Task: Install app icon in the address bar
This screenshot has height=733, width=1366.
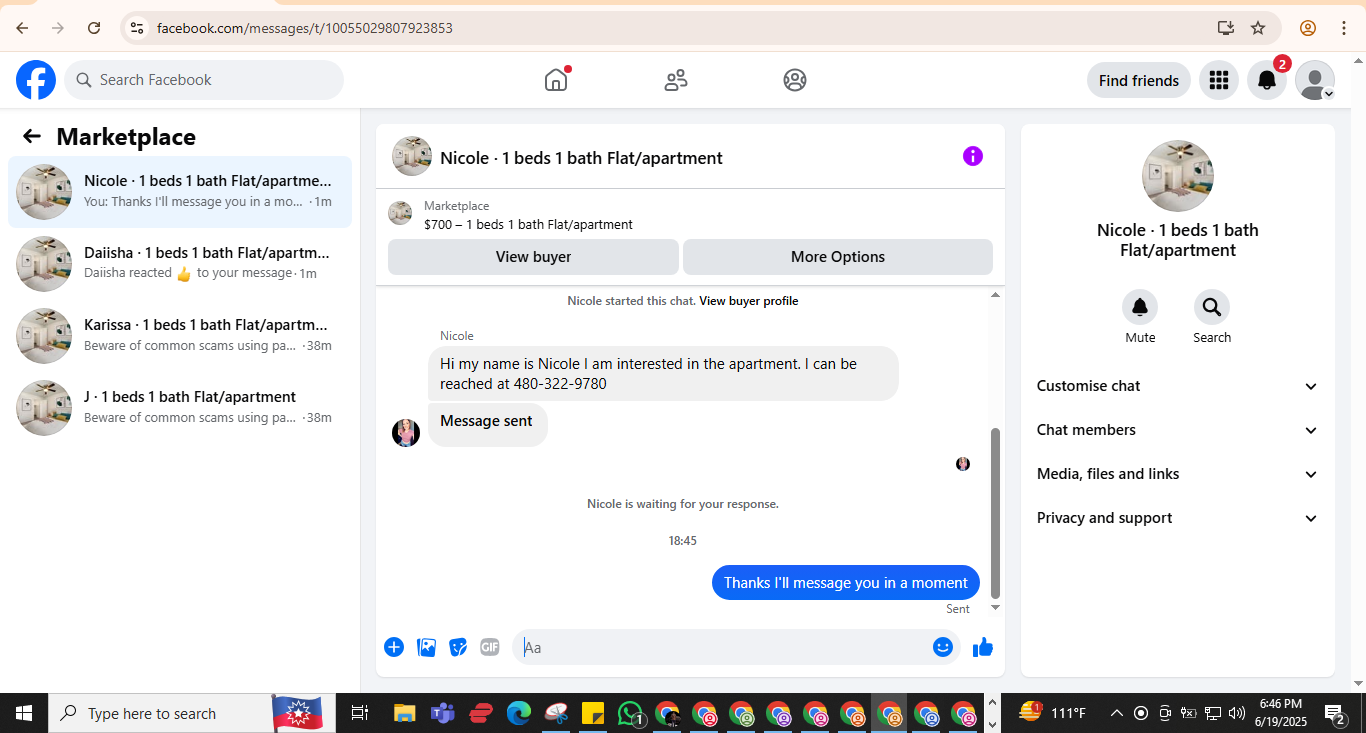Action: click(1225, 28)
